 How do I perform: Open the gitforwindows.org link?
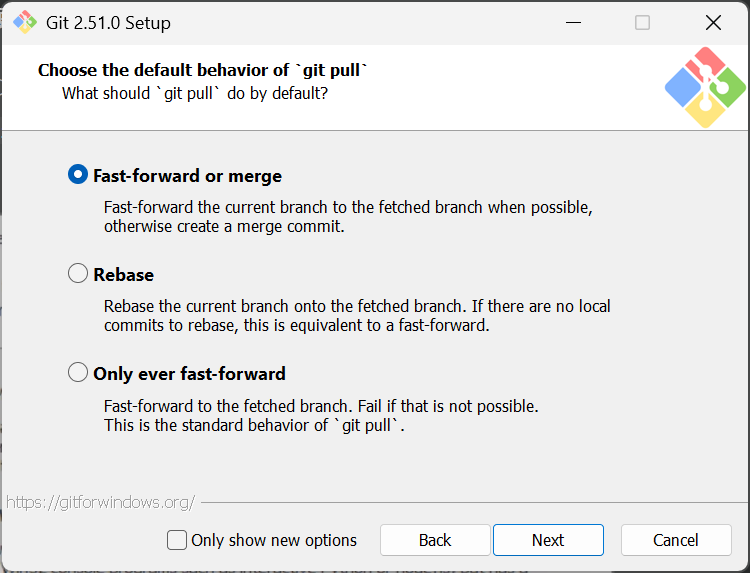[101, 502]
